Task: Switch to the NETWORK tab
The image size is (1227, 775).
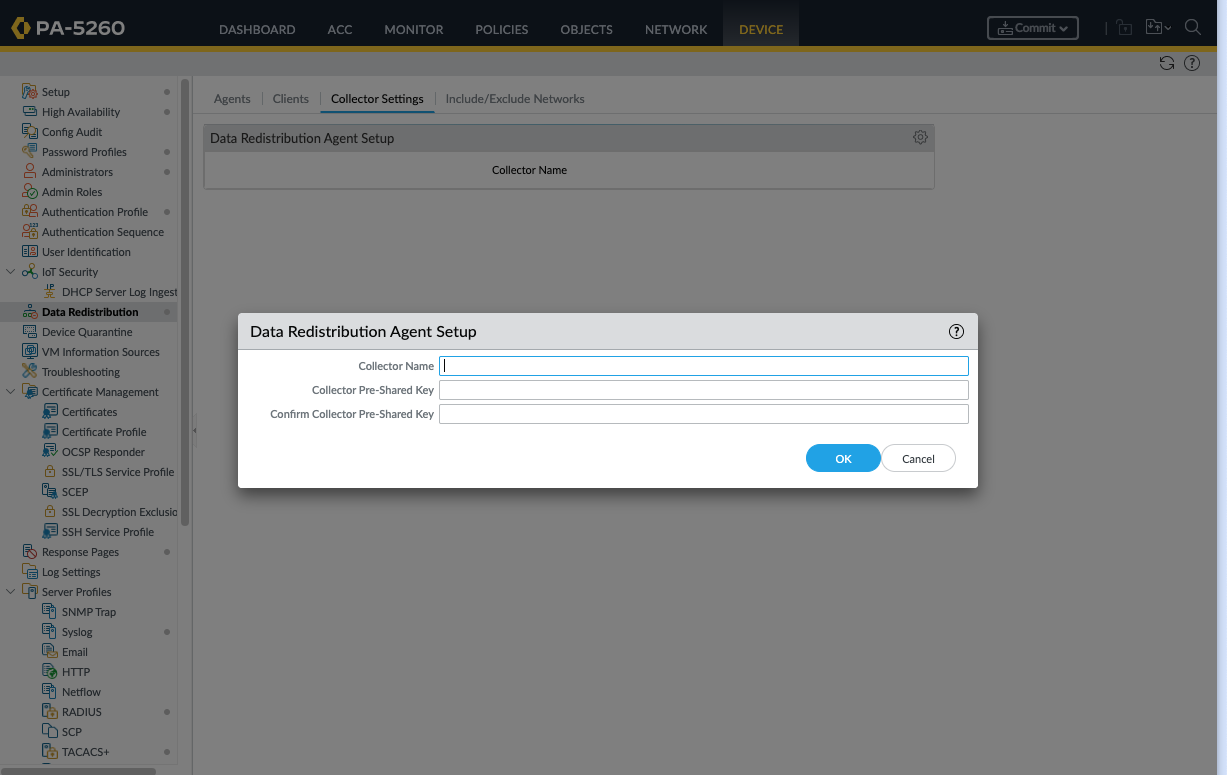Action: click(x=676, y=29)
